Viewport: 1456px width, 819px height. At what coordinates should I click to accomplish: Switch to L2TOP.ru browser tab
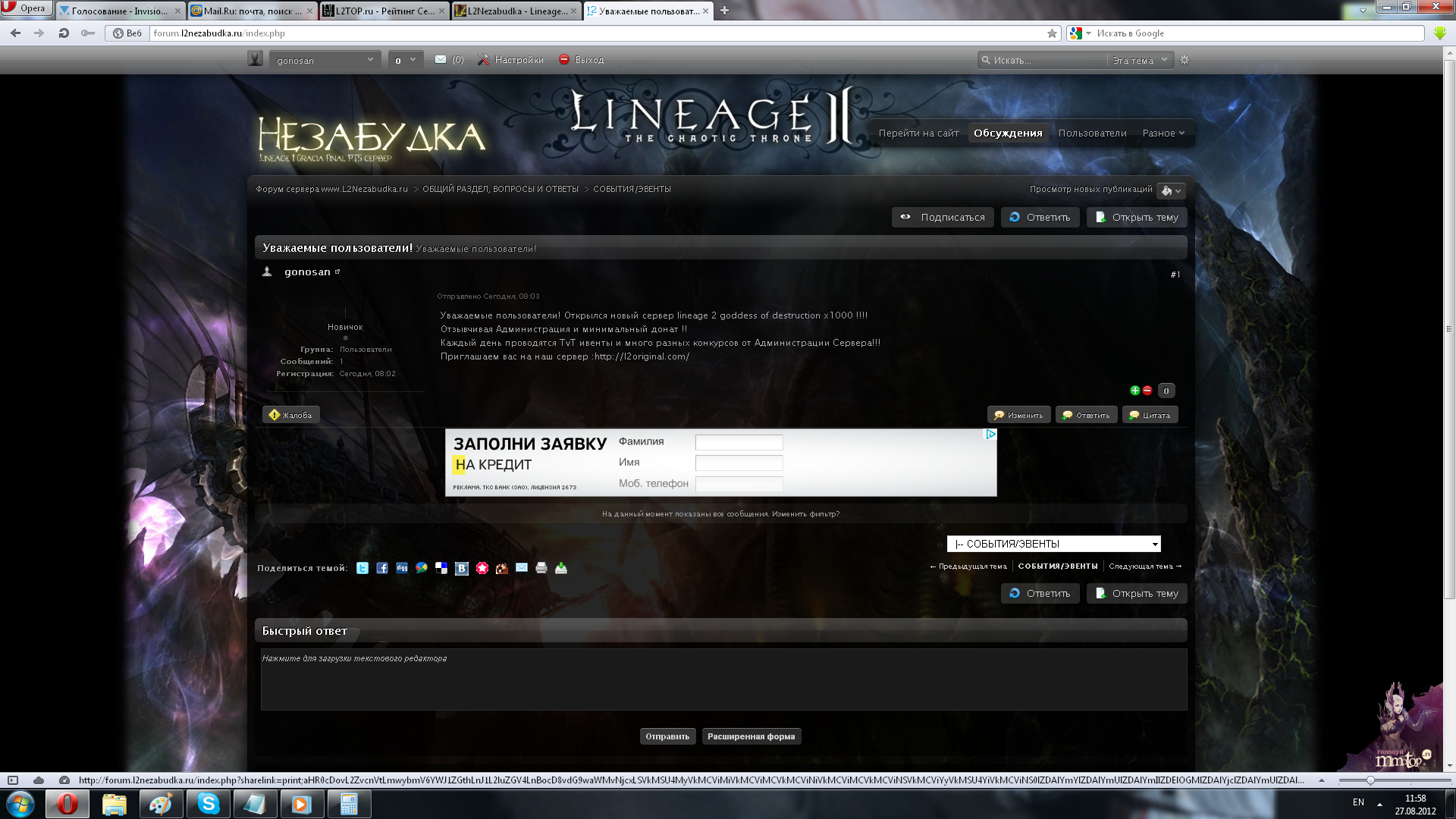(384, 11)
